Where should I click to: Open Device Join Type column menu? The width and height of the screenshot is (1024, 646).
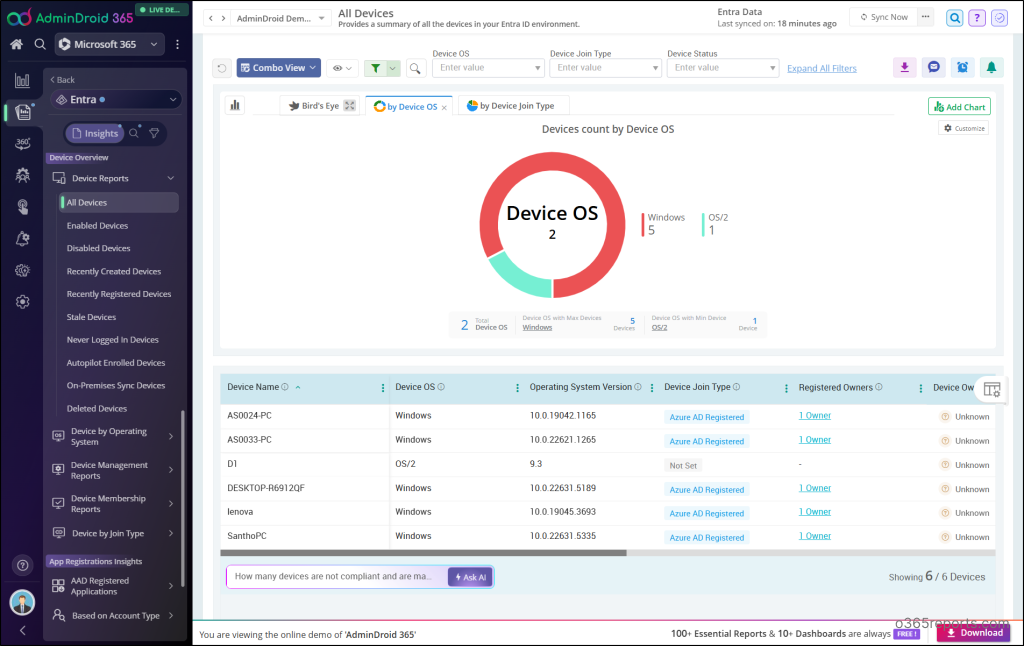point(786,388)
